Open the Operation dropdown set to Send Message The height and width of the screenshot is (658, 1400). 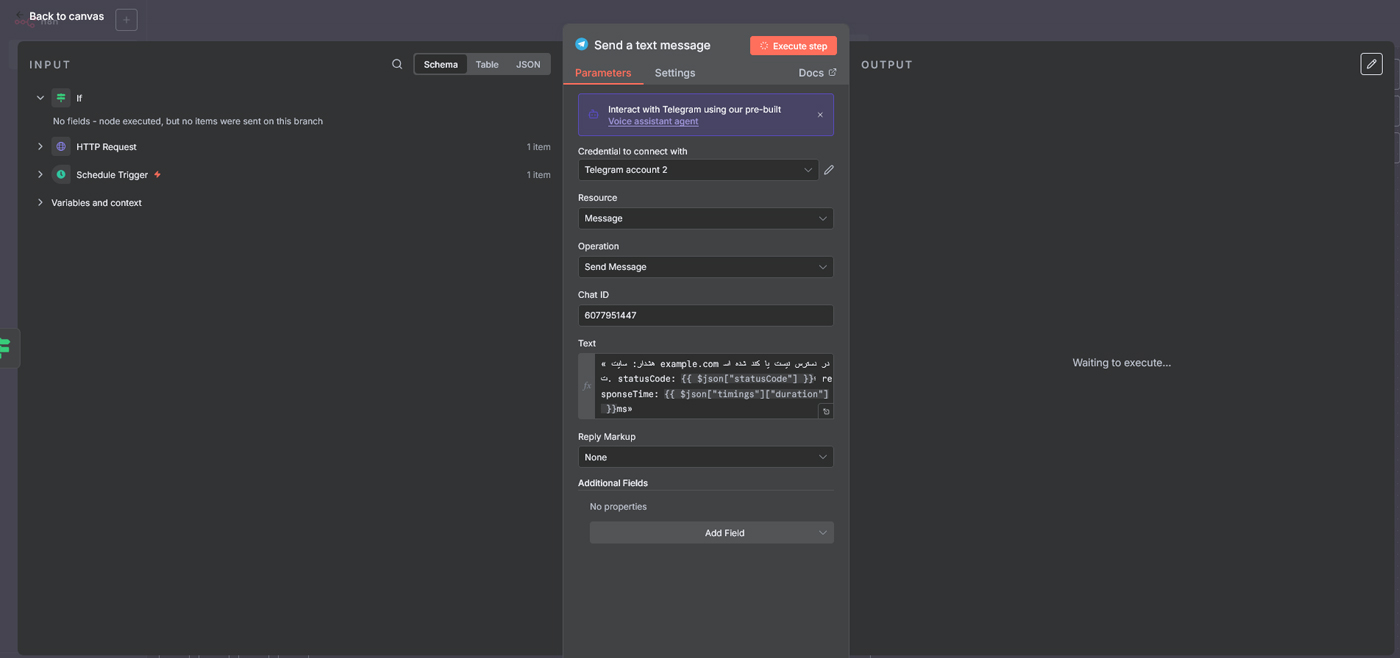coord(705,267)
